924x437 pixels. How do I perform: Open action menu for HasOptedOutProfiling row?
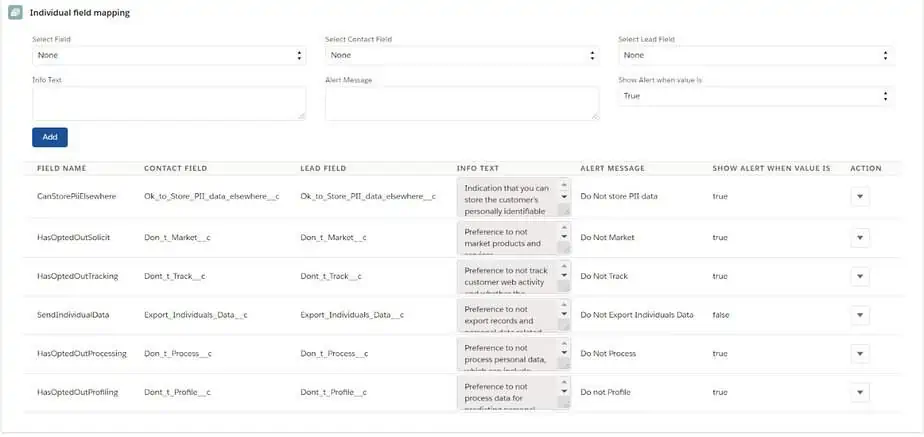pyautogui.click(x=860, y=392)
